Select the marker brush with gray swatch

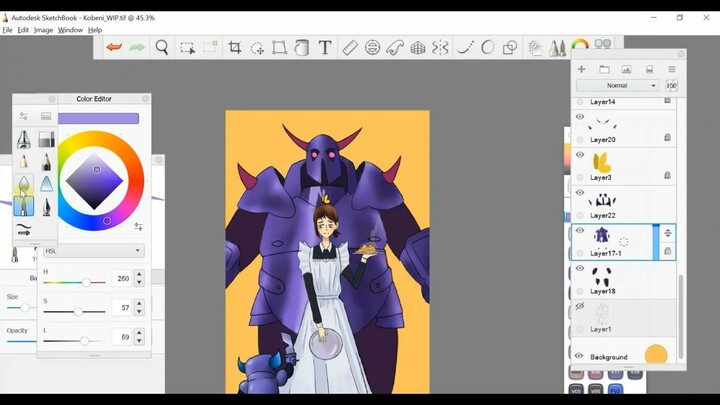pyautogui.click(x=46, y=139)
